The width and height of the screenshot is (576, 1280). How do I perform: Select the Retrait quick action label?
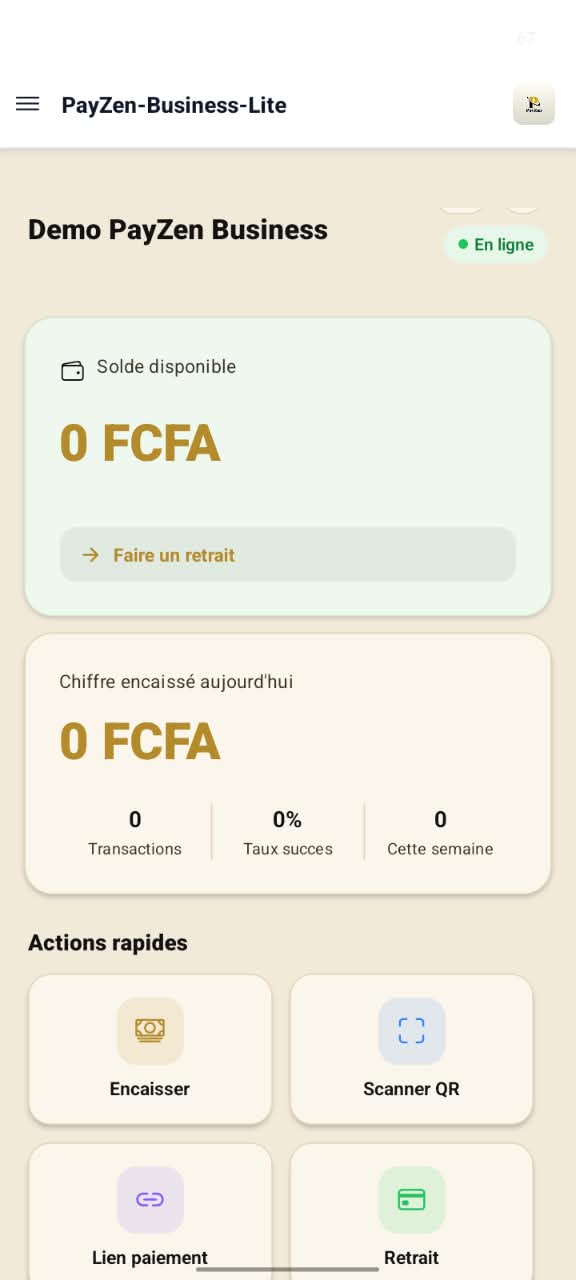click(x=411, y=1258)
